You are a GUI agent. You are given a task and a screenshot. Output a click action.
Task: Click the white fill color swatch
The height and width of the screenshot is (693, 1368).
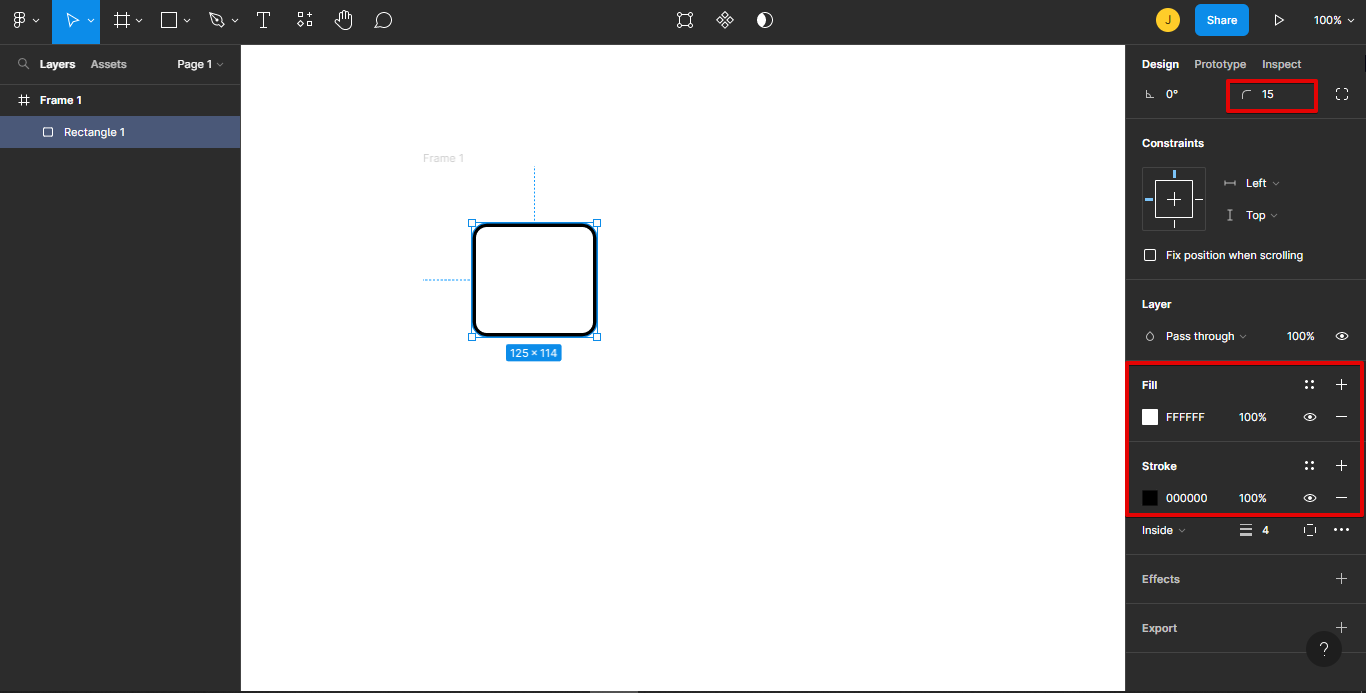coord(1150,417)
